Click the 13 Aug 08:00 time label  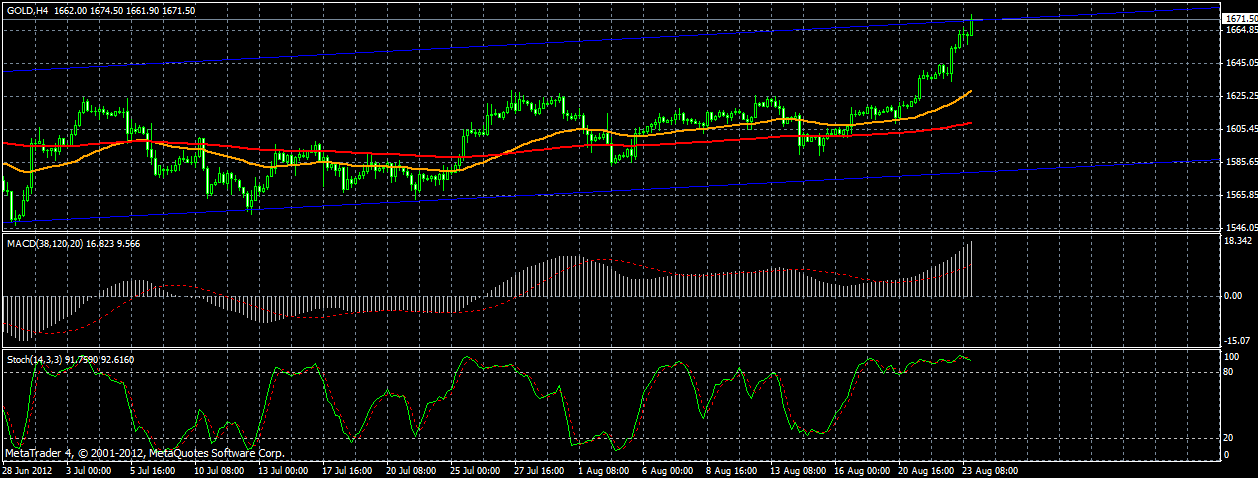[x=798, y=468]
